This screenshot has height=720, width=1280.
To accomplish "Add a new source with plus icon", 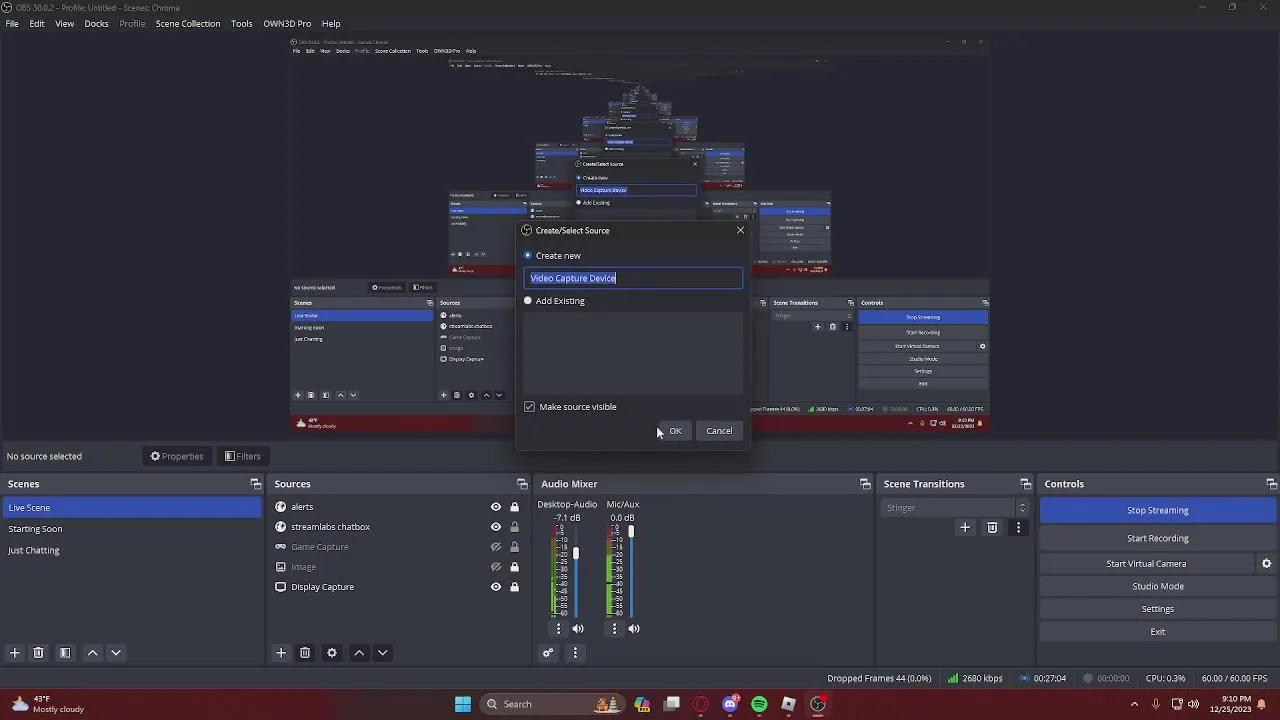I will point(281,653).
